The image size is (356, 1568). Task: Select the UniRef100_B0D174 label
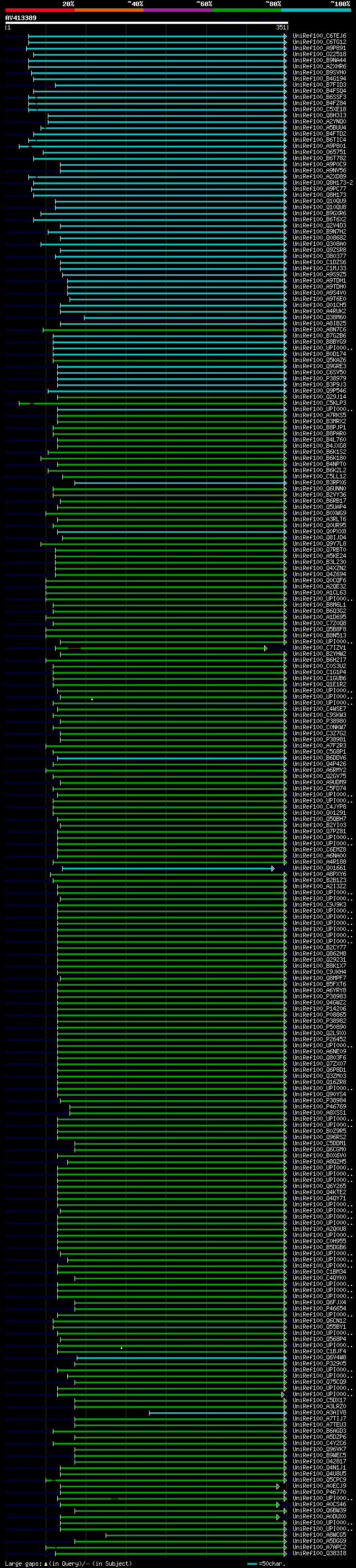[x=319, y=354]
